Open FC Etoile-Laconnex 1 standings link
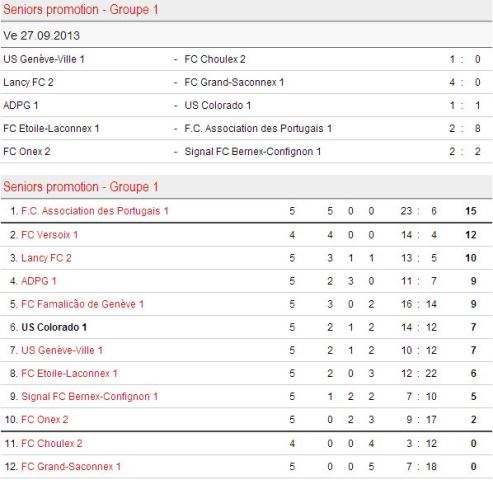The image size is (493, 480). click(x=69, y=373)
